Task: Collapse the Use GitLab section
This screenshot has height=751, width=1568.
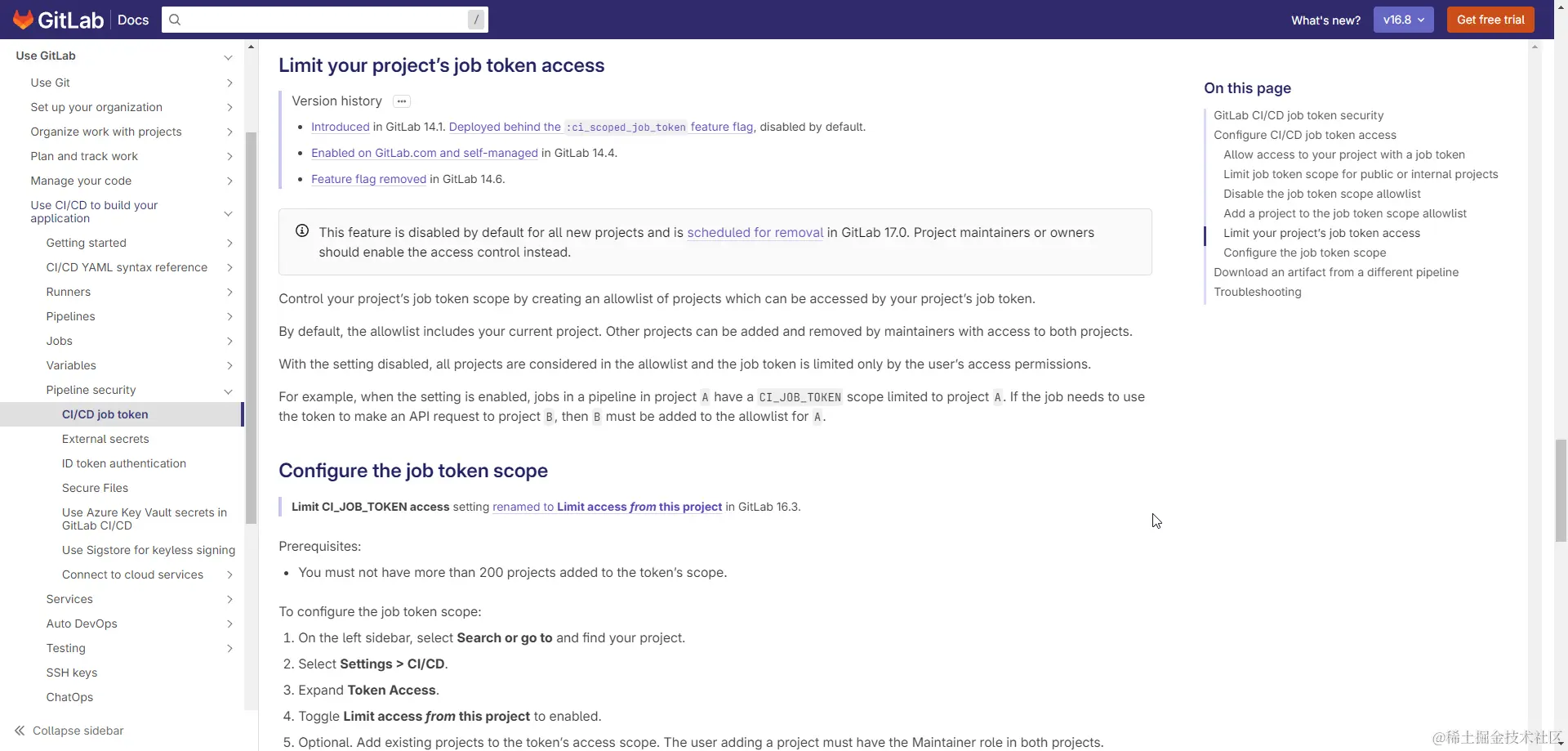Action: click(x=228, y=56)
